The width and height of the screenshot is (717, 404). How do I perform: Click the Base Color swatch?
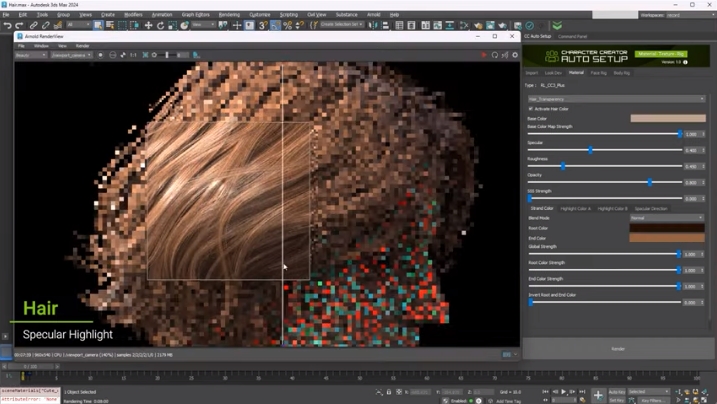667,118
